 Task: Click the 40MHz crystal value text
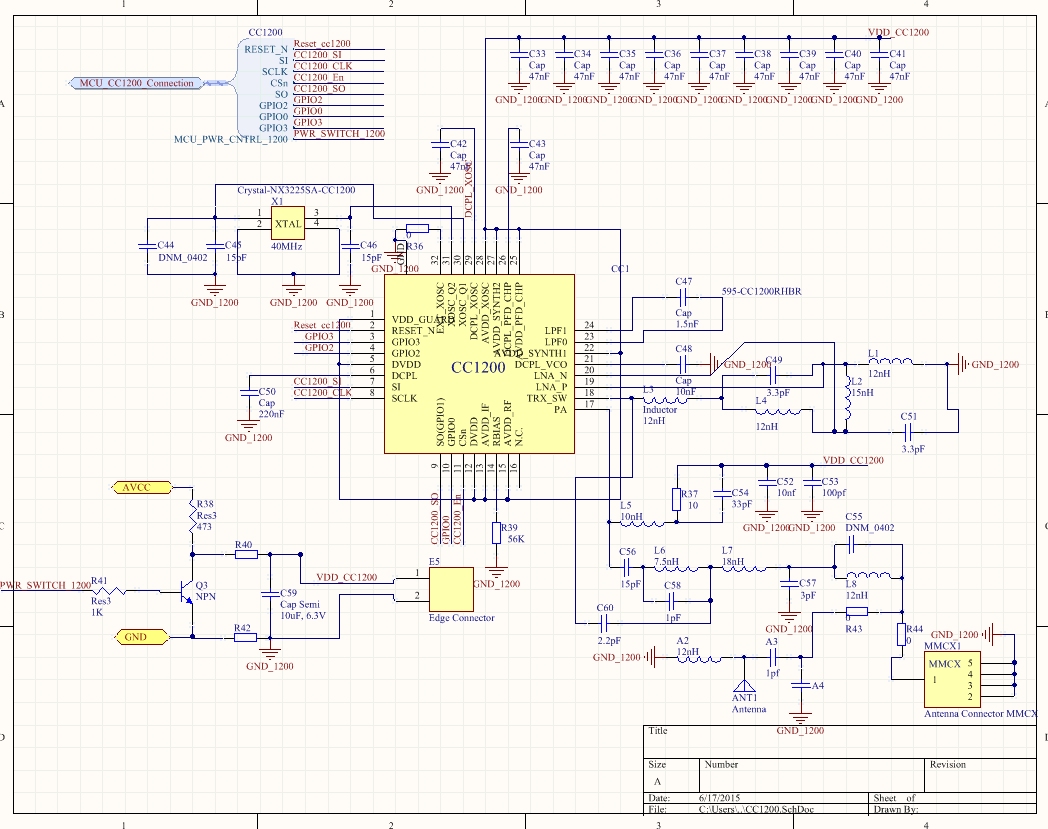coord(287,246)
